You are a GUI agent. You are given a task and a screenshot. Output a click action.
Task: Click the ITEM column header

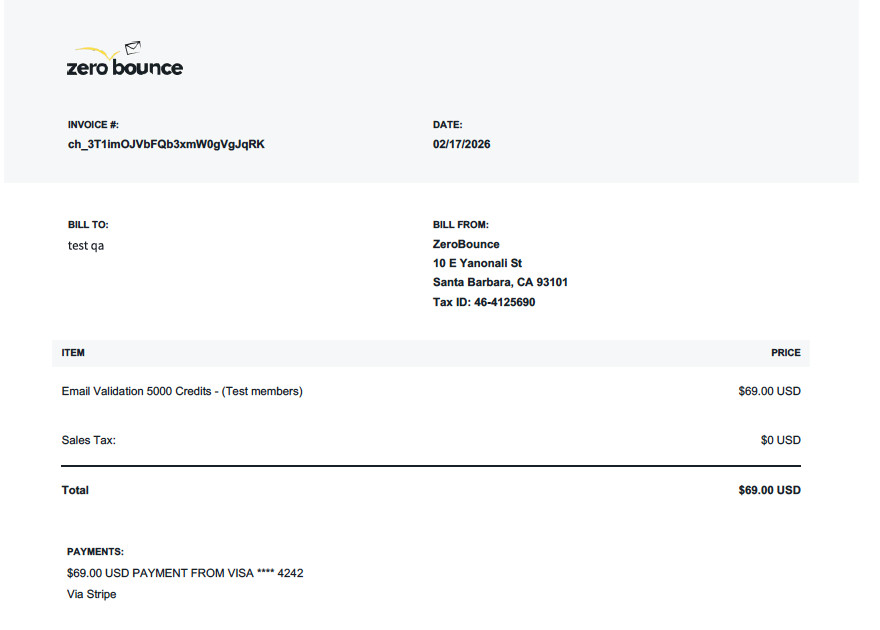pos(71,352)
